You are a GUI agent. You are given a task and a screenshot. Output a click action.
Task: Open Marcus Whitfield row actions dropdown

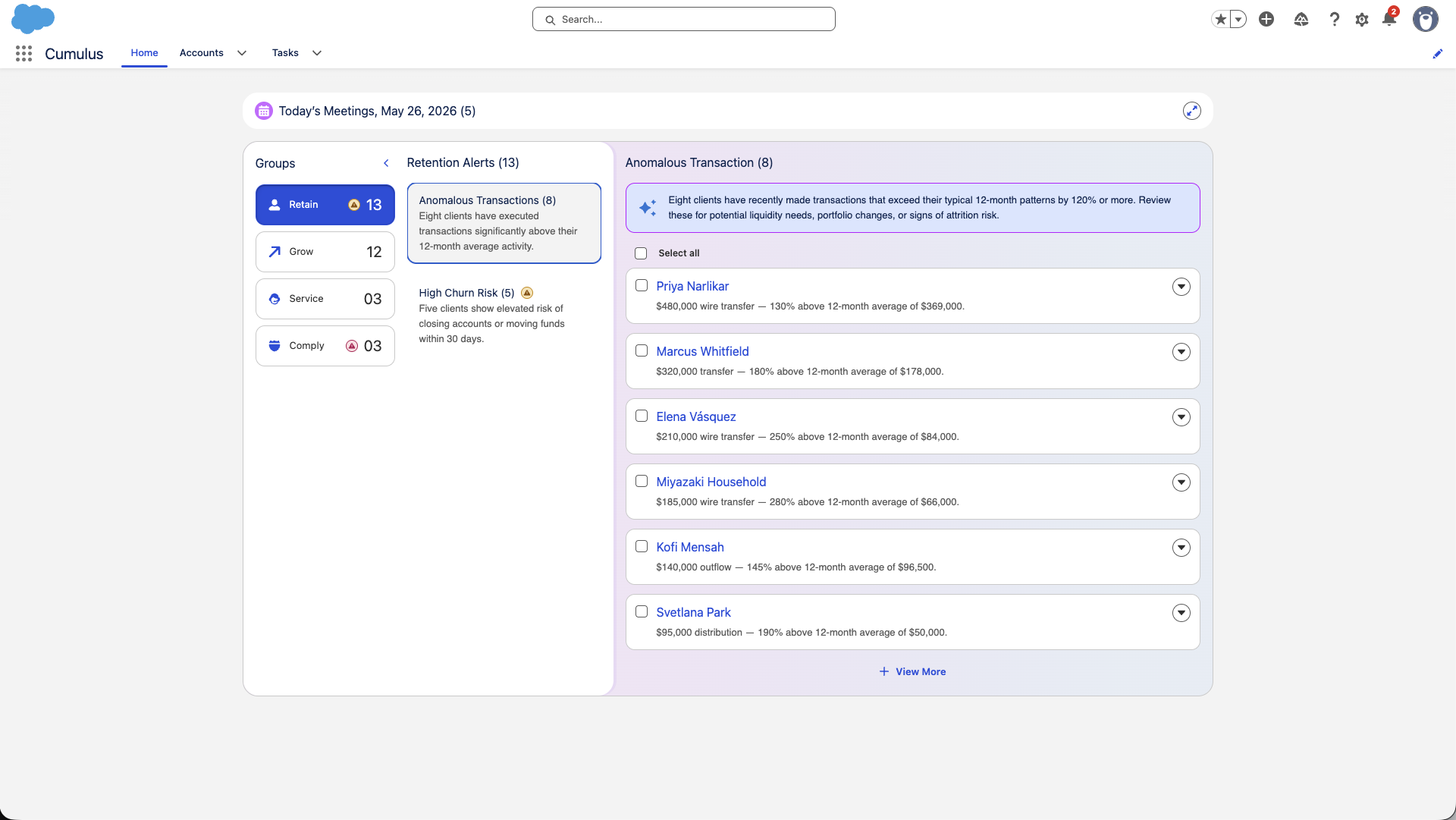click(x=1181, y=352)
